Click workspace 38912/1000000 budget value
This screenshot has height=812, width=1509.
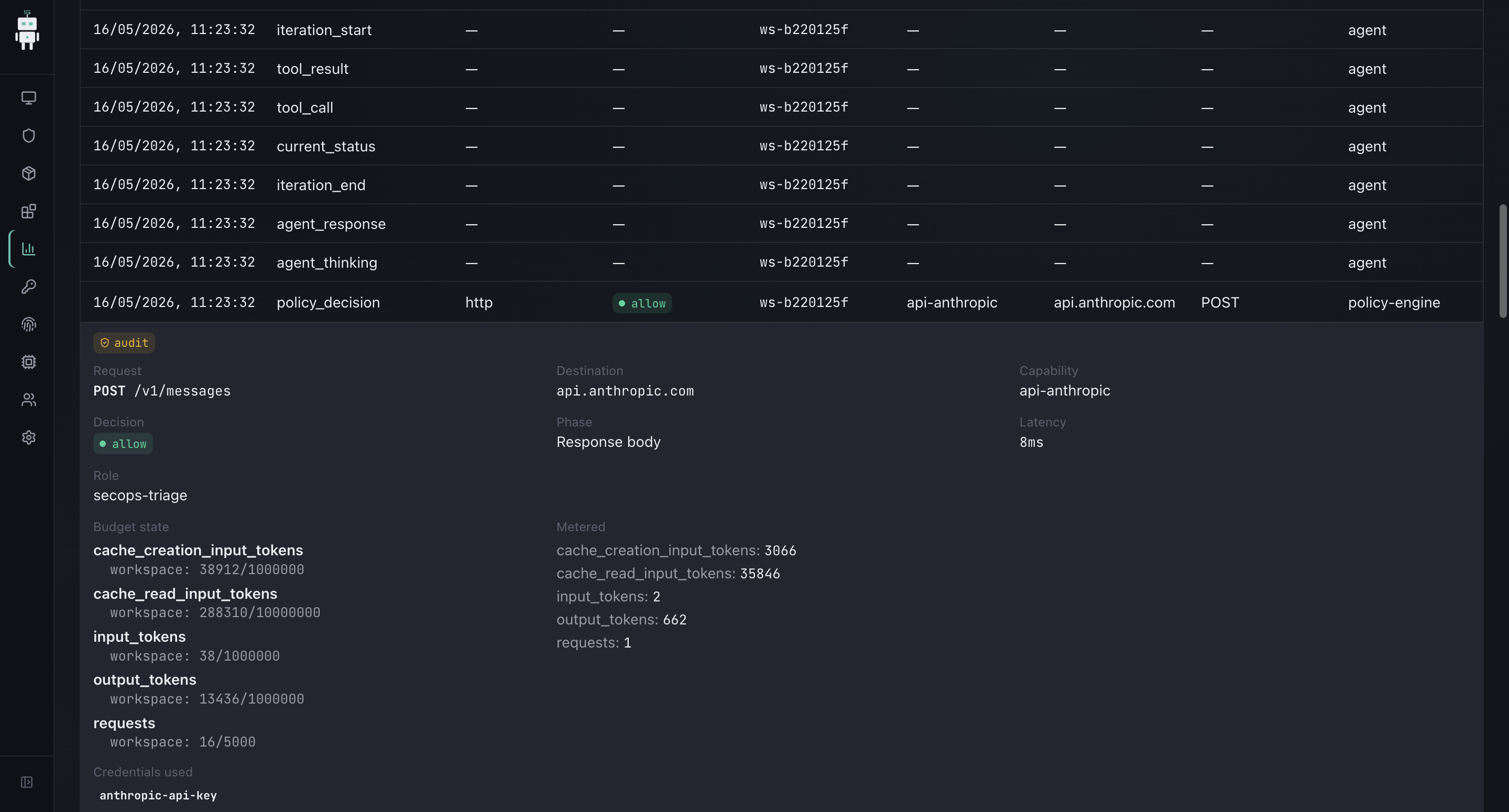point(207,569)
